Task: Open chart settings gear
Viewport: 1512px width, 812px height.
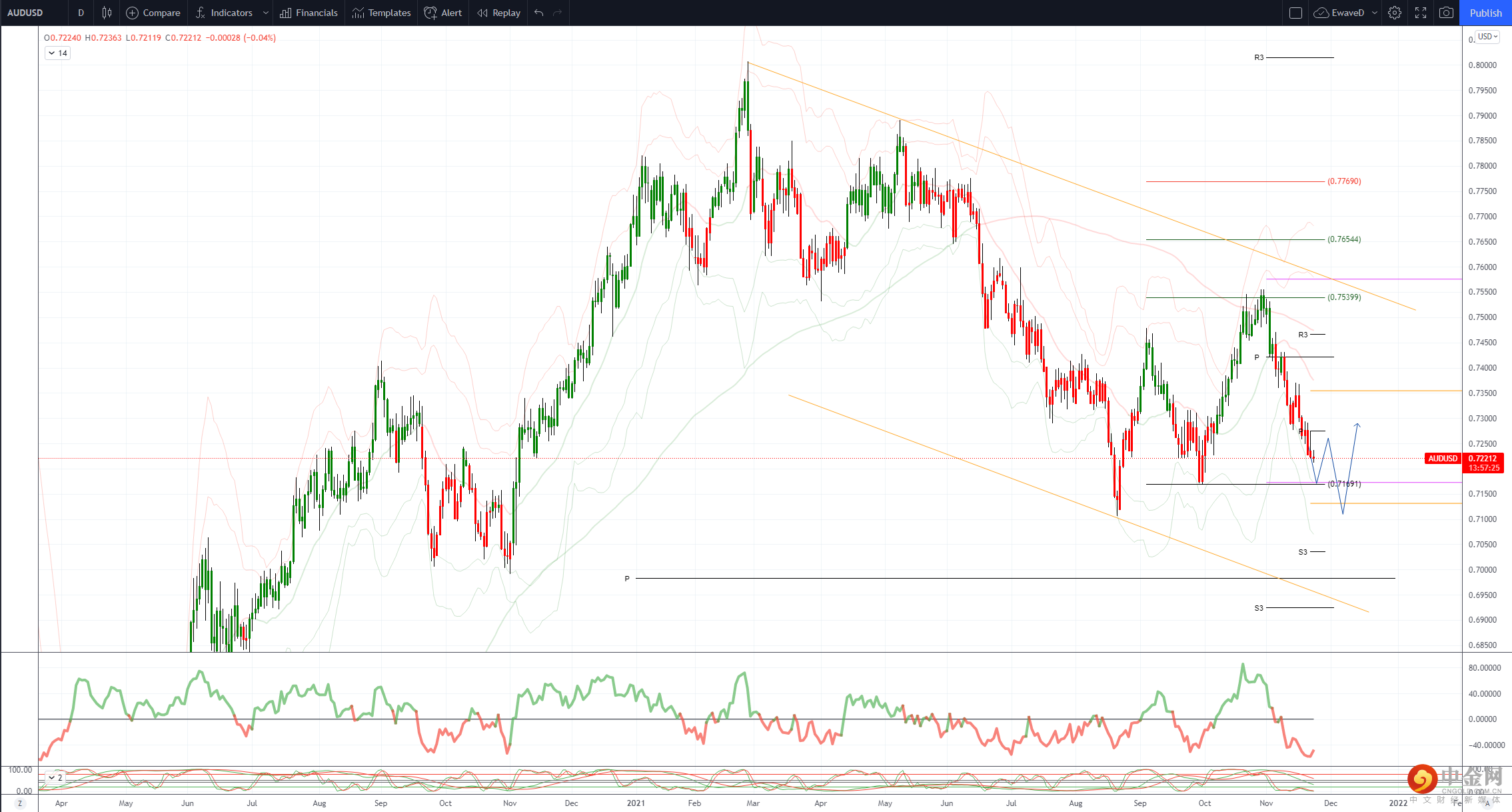Action: coord(1395,13)
